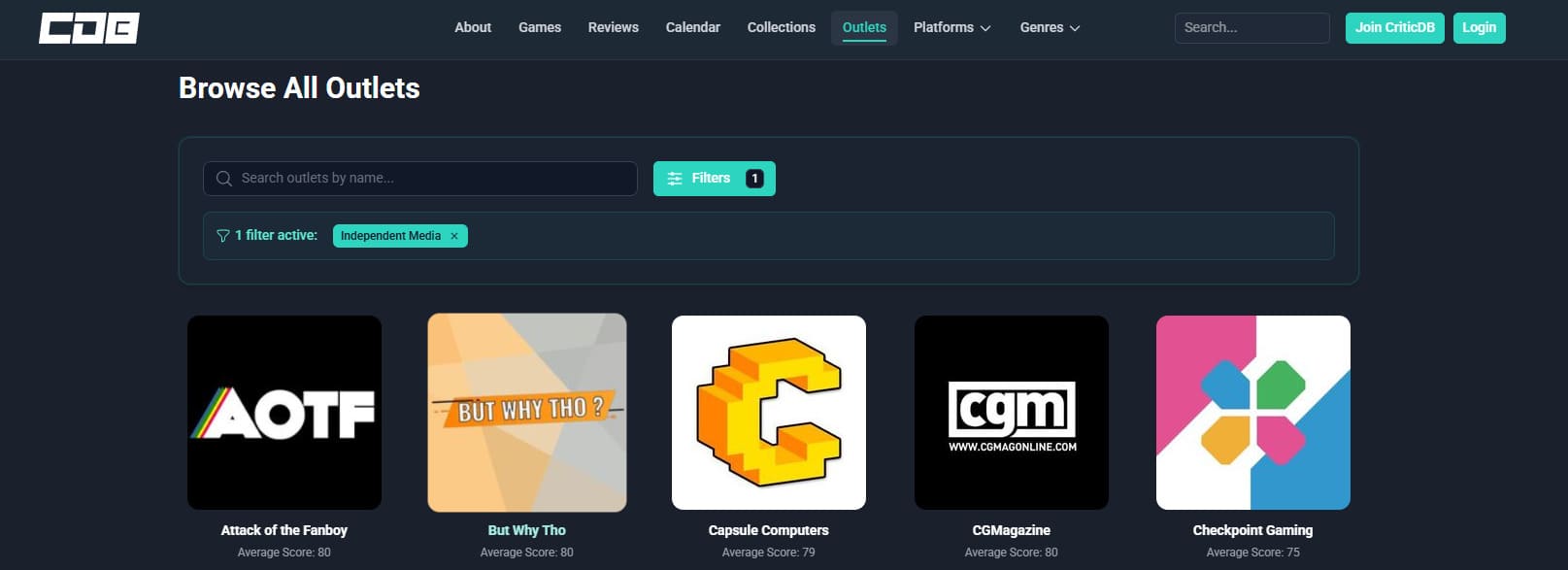Open the Collections page
This screenshot has width=1568, height=570.
pyautogui.click(x=782, y=27)
